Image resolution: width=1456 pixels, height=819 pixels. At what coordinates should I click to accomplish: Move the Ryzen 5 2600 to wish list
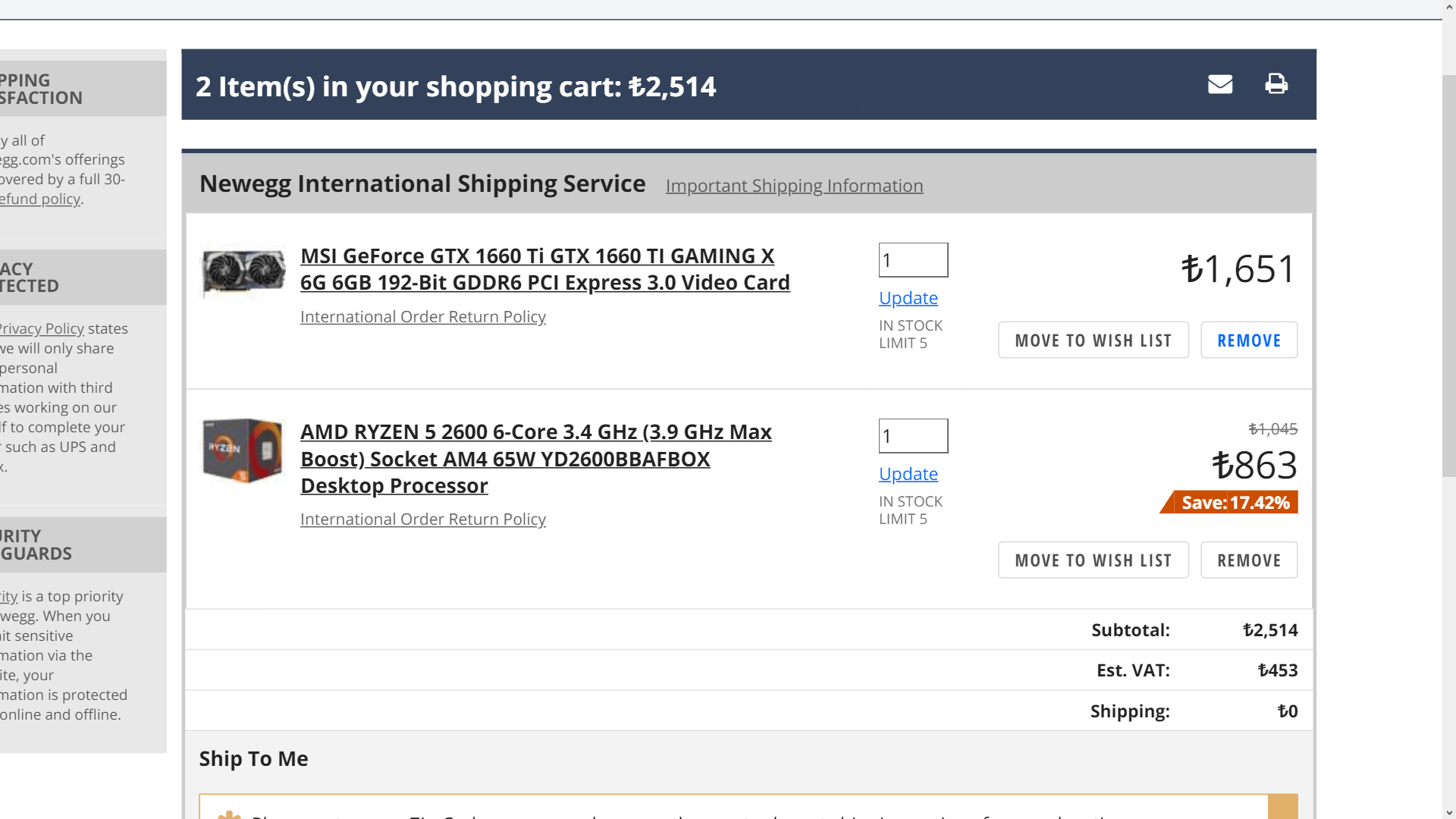(1093, 560)
